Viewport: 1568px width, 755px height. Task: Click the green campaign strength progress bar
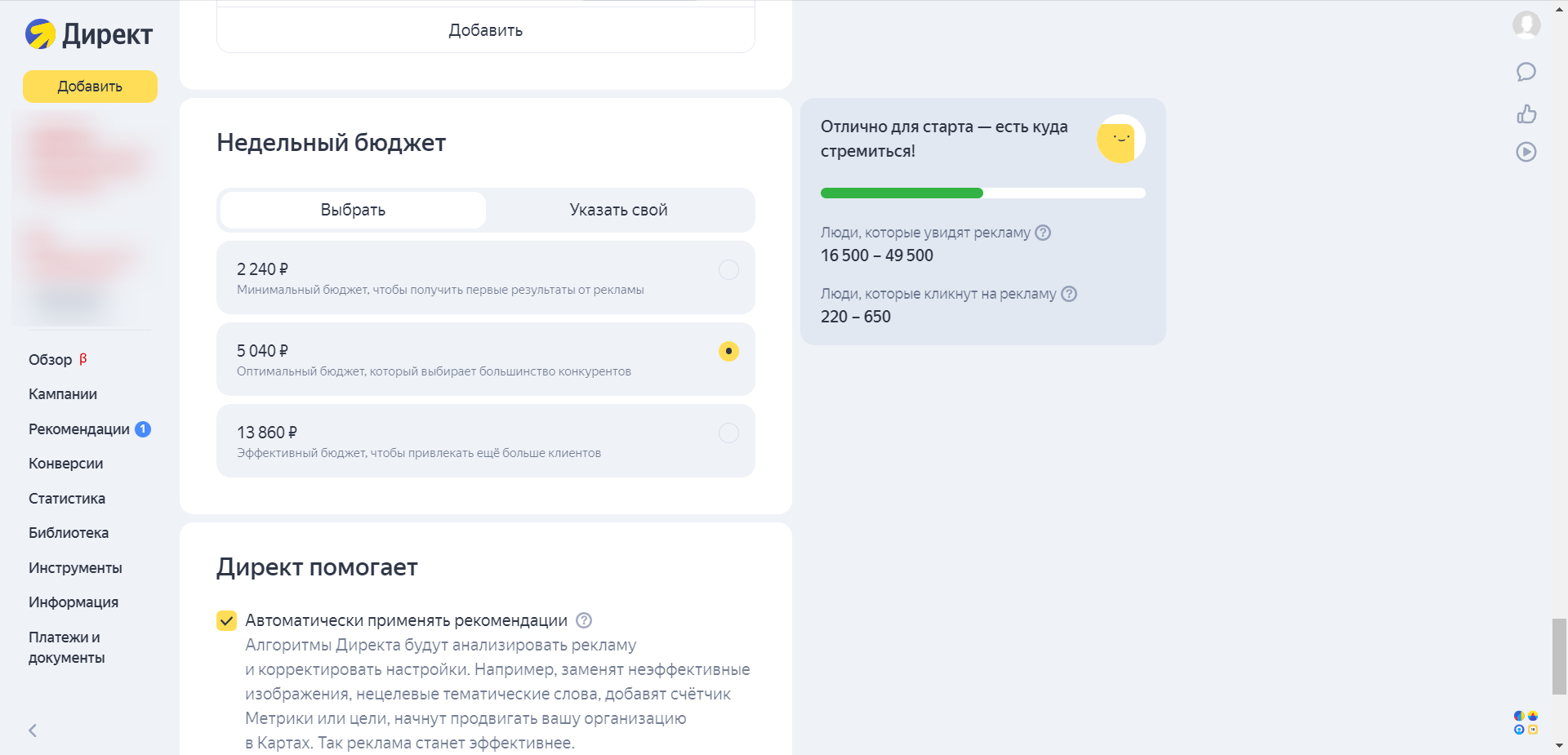902,193
